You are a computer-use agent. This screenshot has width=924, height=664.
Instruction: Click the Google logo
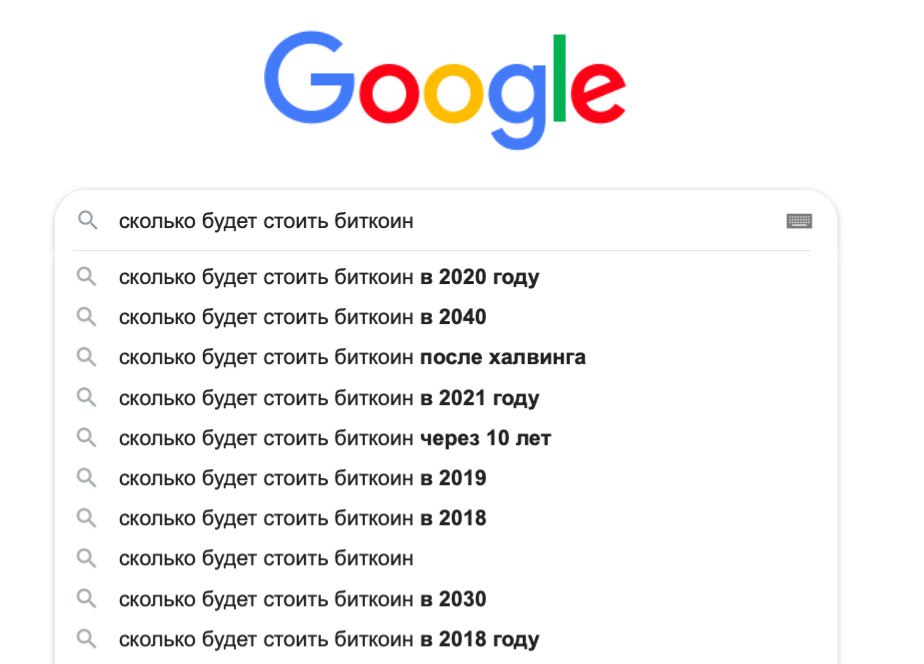pos(445,90)
